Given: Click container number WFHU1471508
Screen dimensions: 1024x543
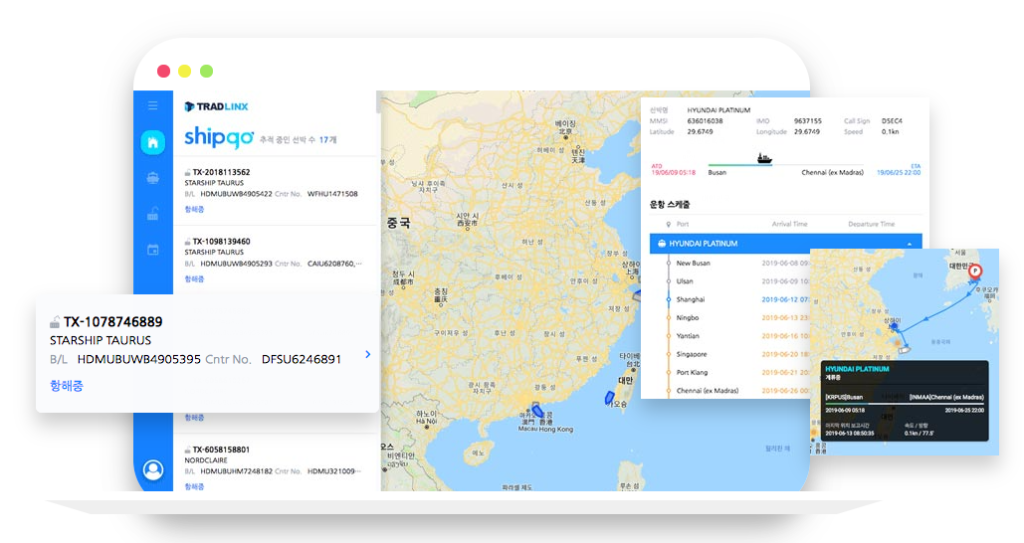Looking at the screenshot, I should pos(332,194).
